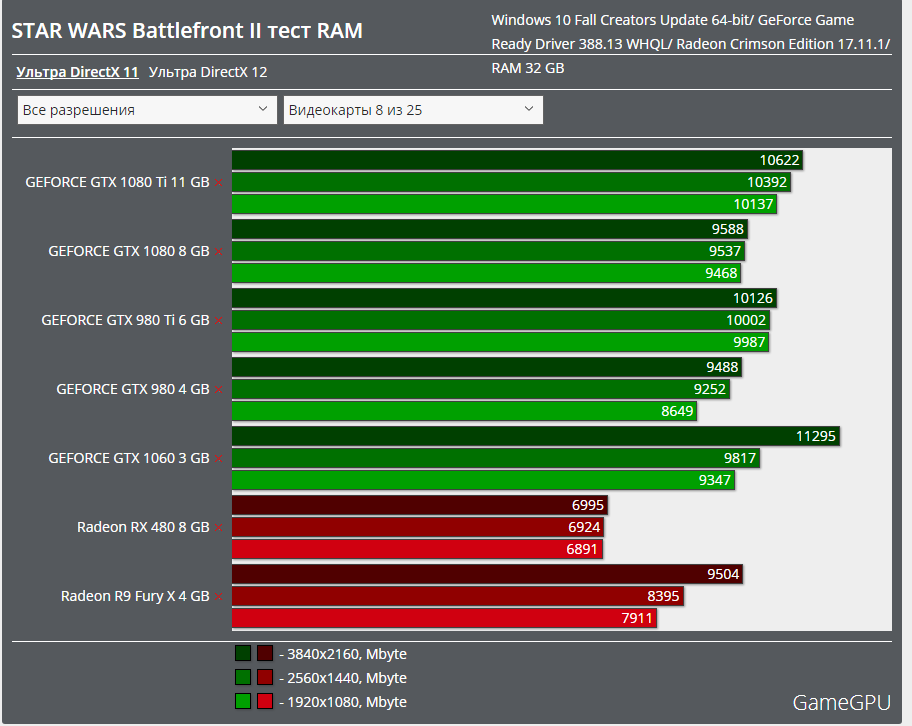Click the GEFORCE GTX 1080 8 GB label
This screenshot has height=726, width=912.
pyautogui.click(x=129, y=251)
